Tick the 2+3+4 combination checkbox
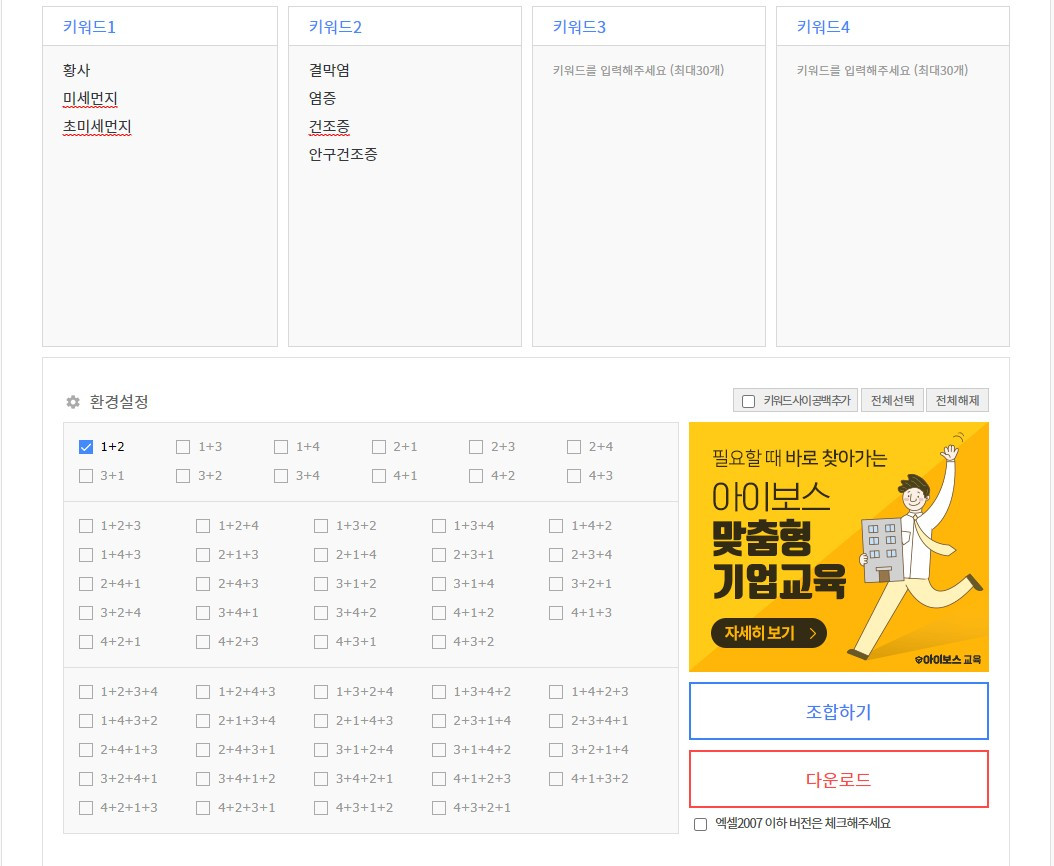Viewport: 1054px width, 866px height. click(556, 555)
